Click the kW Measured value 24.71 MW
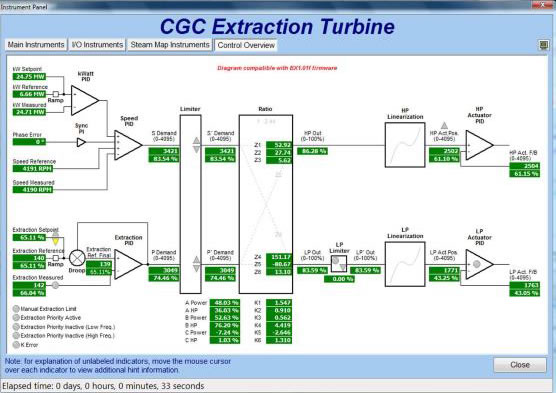The height and width of the screenshot is (393, 556). click(29, 112)
